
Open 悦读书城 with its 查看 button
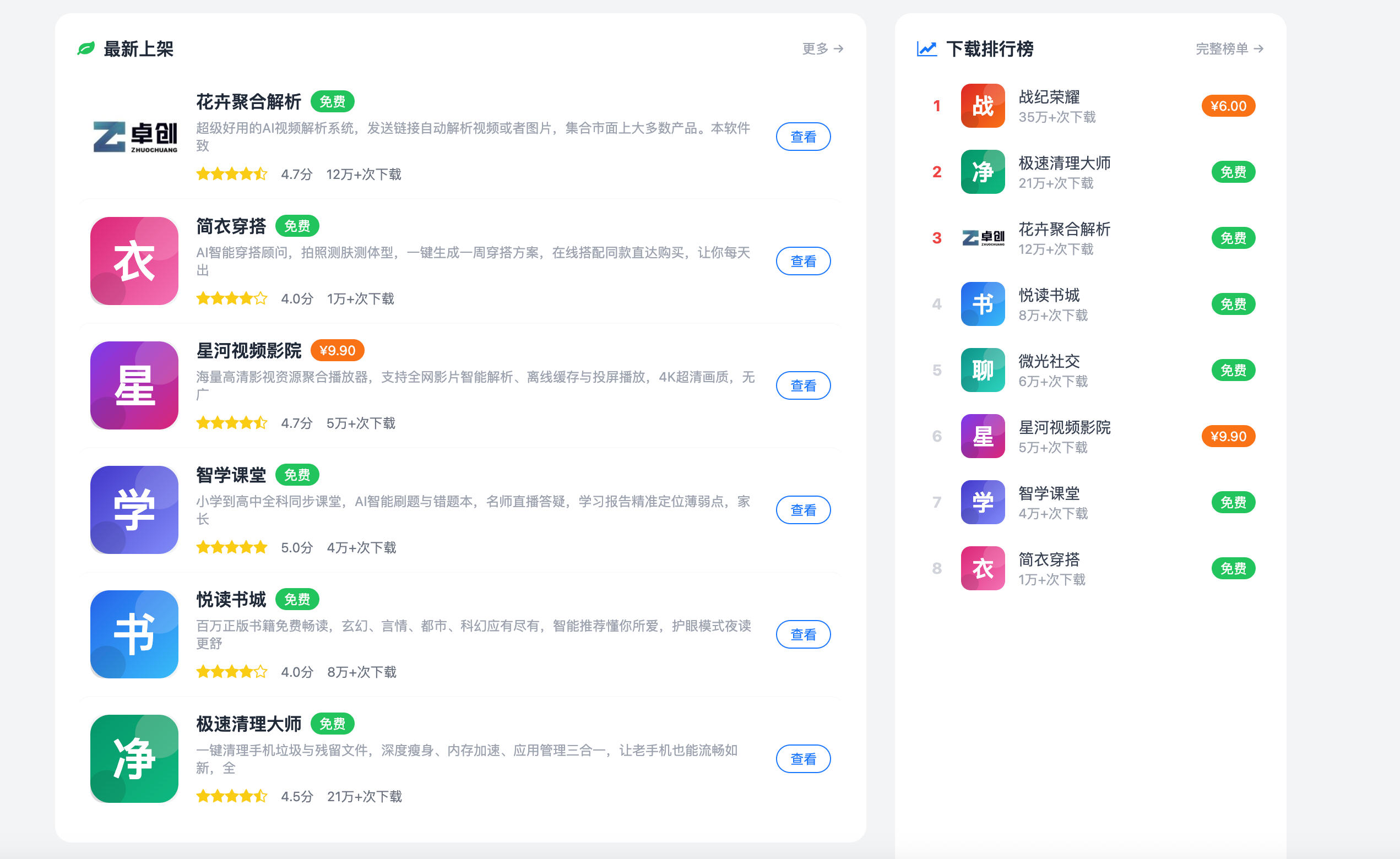coord(804,634)
